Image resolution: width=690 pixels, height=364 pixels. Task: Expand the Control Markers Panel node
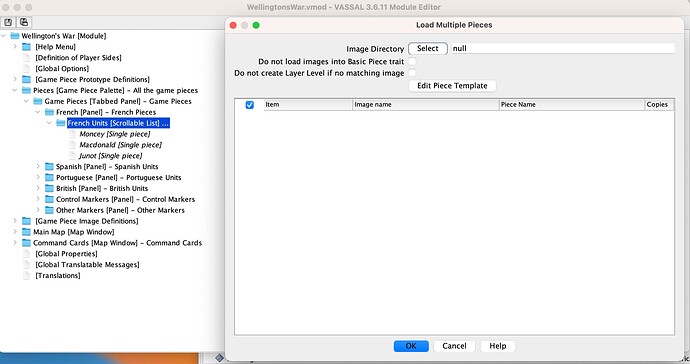point(38,199)
